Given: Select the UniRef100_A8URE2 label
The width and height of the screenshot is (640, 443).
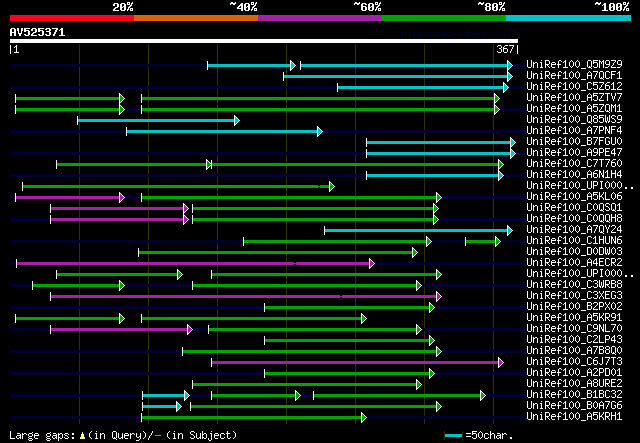Looking at the screenshot, I should (574, 384).
